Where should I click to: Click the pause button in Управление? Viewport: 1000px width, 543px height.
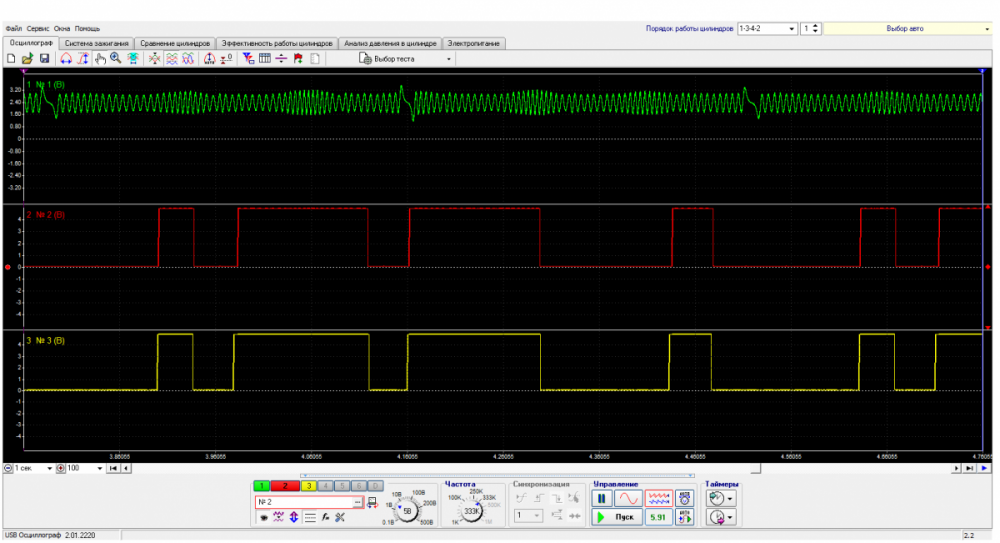[x=603, y=498]
